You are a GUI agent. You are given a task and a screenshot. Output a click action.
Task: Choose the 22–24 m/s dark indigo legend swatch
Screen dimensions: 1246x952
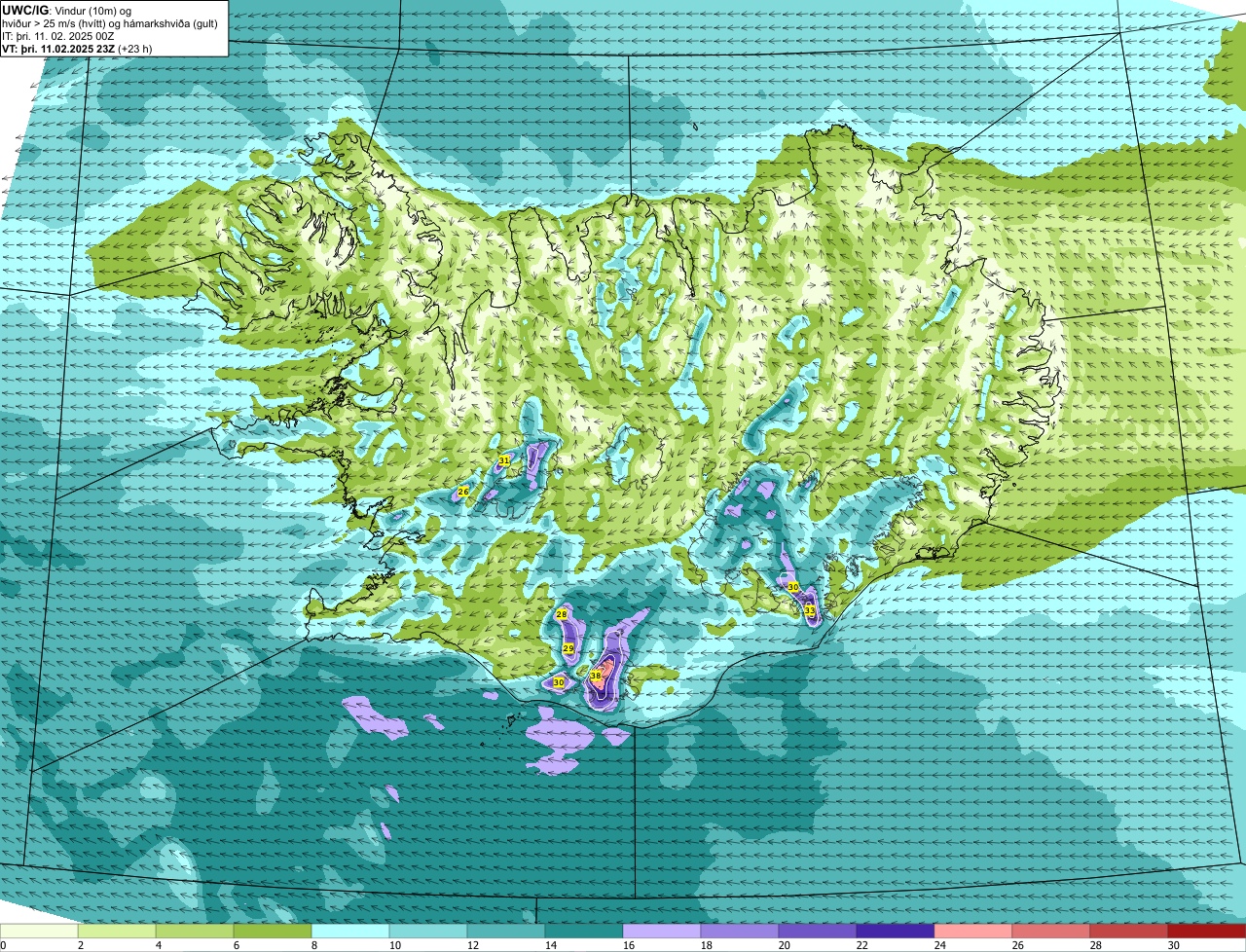pyautogui.click(x=896, y=931)
